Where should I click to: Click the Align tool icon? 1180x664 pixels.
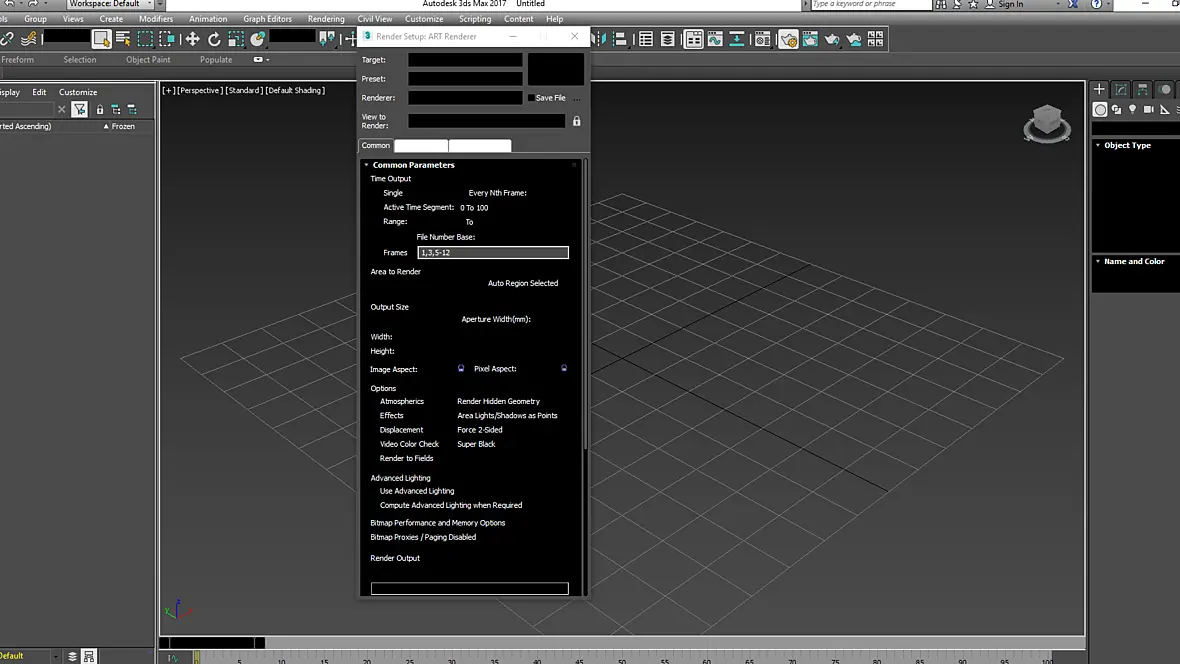pyautogui.click(x=620, y=38)
